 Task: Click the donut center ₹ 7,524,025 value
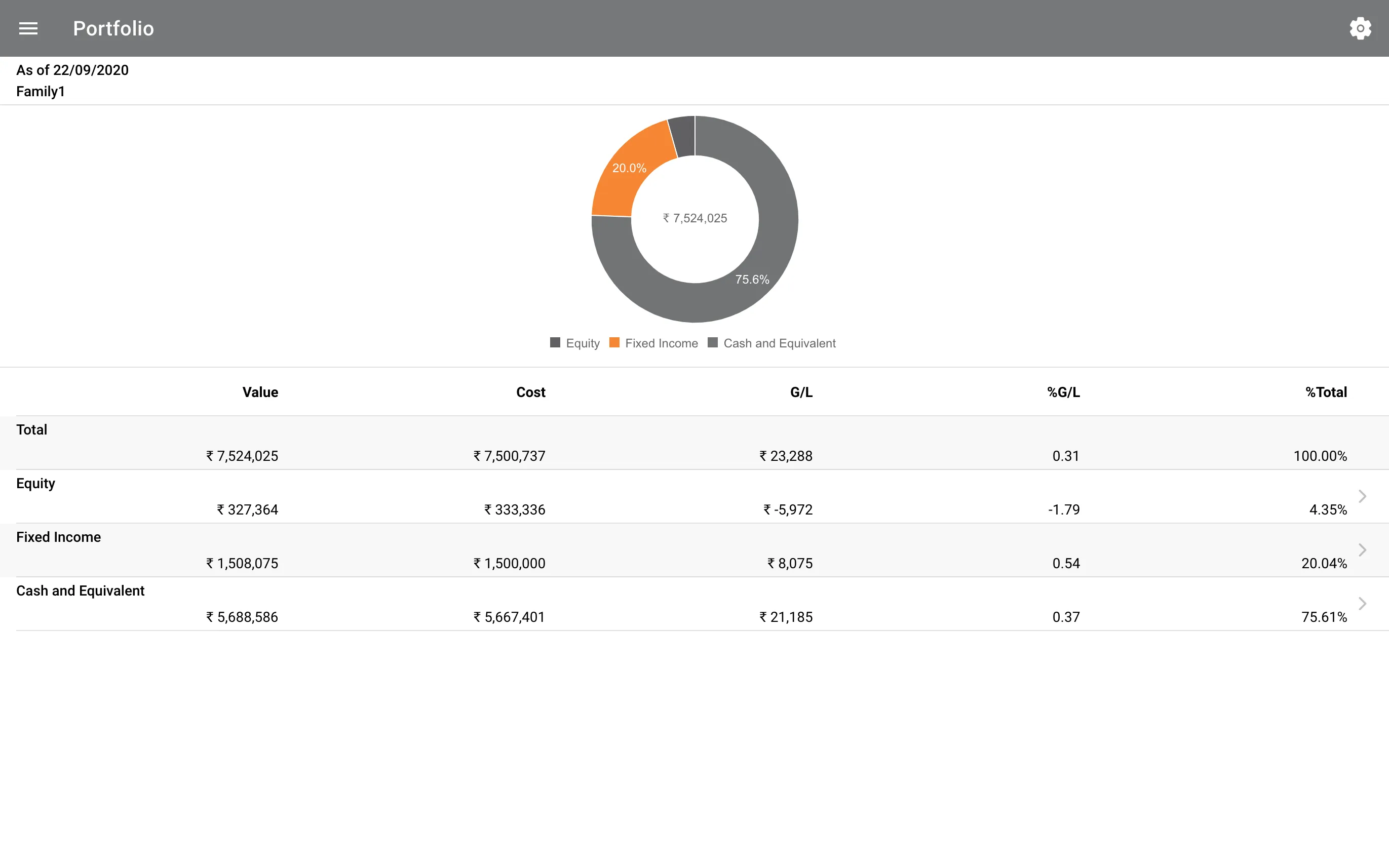(x=695, y=218)
